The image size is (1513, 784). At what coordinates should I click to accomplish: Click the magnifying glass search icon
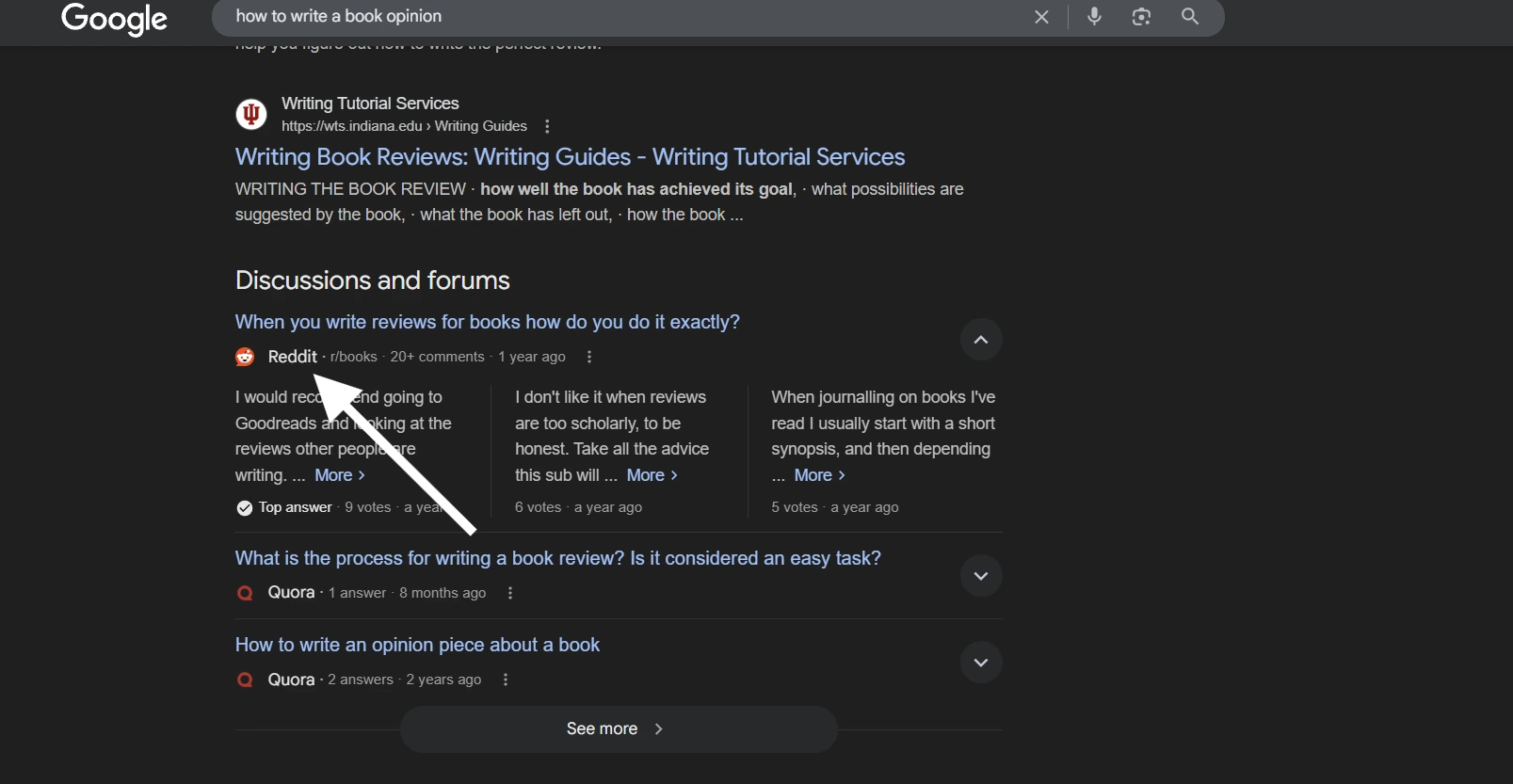[x=1190, y=16]
